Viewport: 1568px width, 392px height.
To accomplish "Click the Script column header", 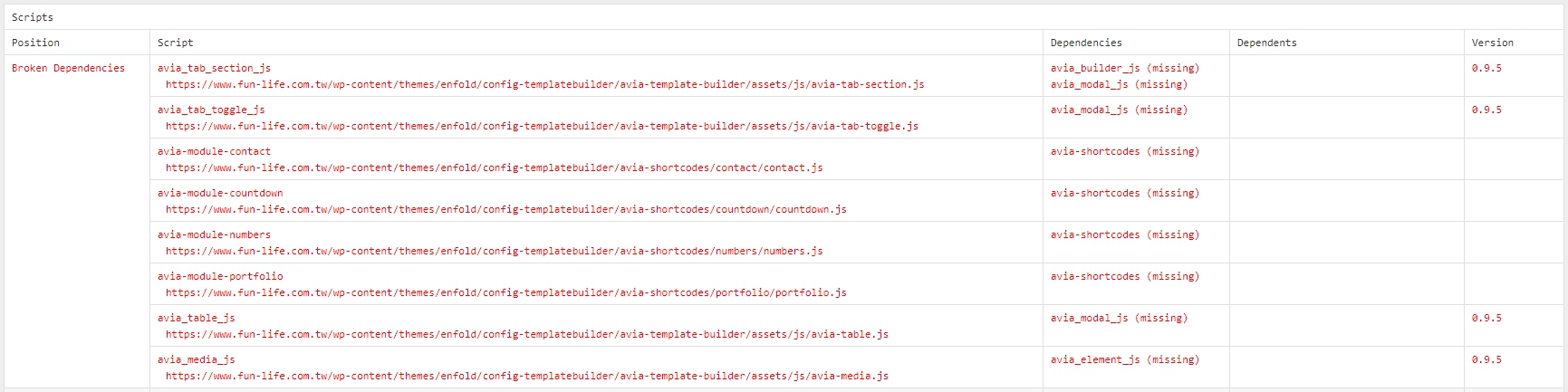I will [175, 43].
